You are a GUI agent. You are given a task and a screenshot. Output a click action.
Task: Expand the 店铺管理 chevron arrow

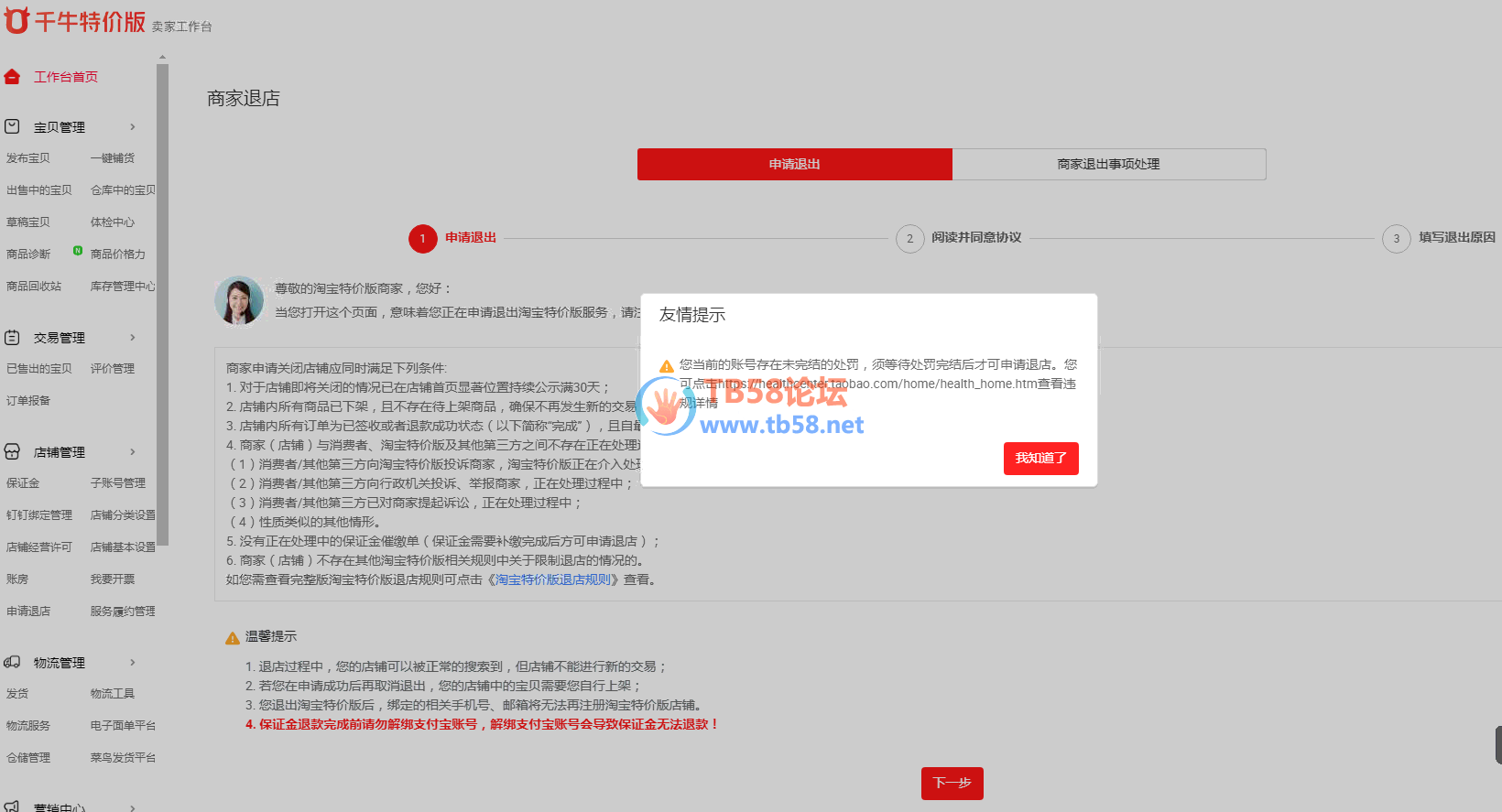pyautogui.click(x=133, y=452)
